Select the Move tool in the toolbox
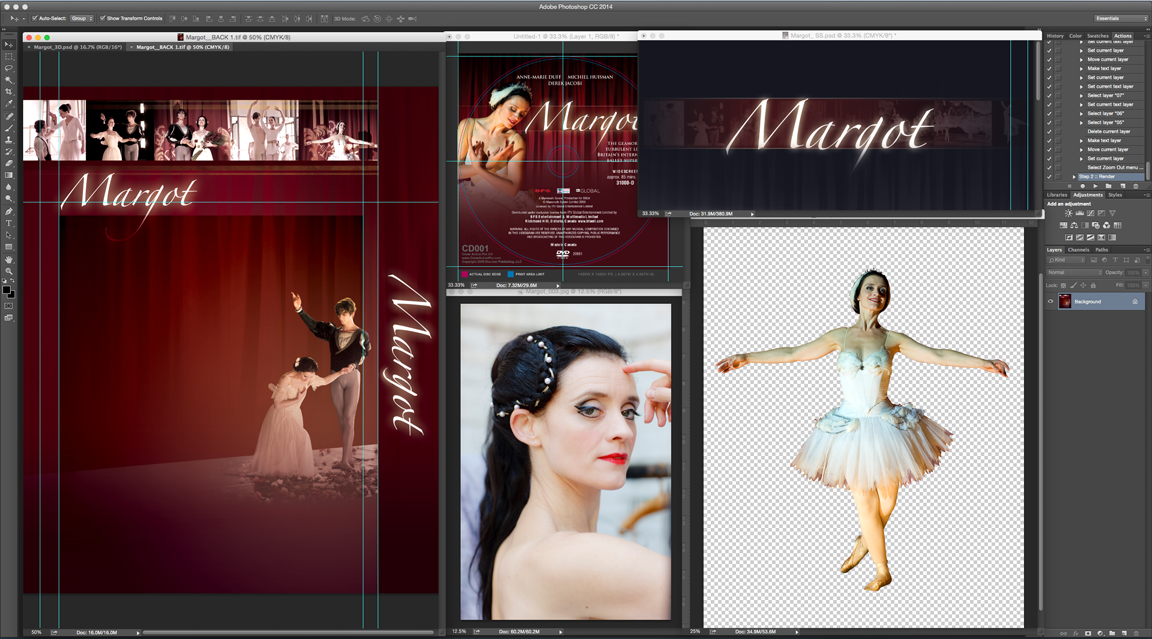This screenshot has width=1152, height=639. (x=9, y=45)
